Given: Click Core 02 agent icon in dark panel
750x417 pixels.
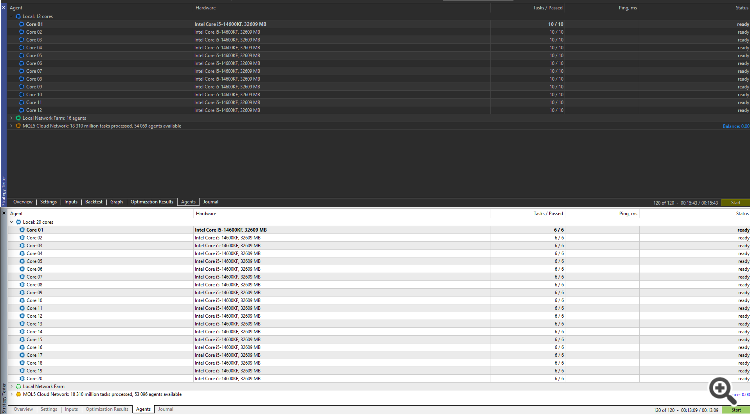Looking at the screenshot, I should point(21,32).
